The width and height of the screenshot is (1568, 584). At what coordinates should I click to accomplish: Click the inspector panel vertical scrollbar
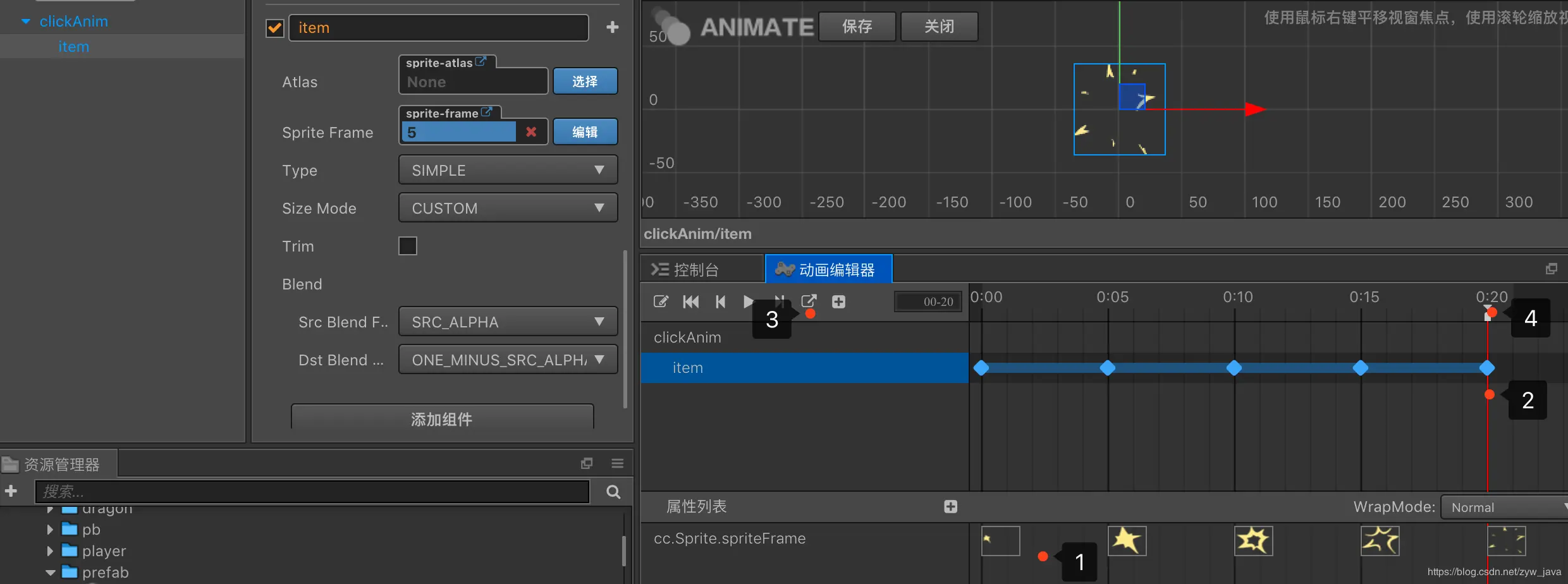point(625,329)
